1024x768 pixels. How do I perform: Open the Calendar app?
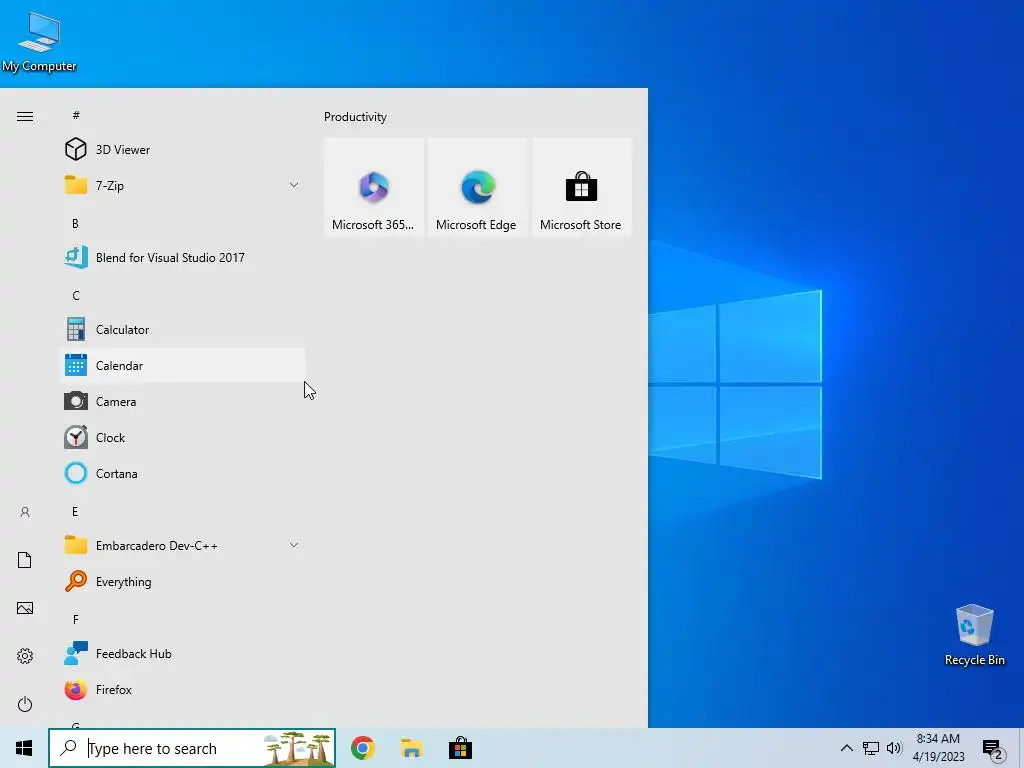click(x=183, y=366)
